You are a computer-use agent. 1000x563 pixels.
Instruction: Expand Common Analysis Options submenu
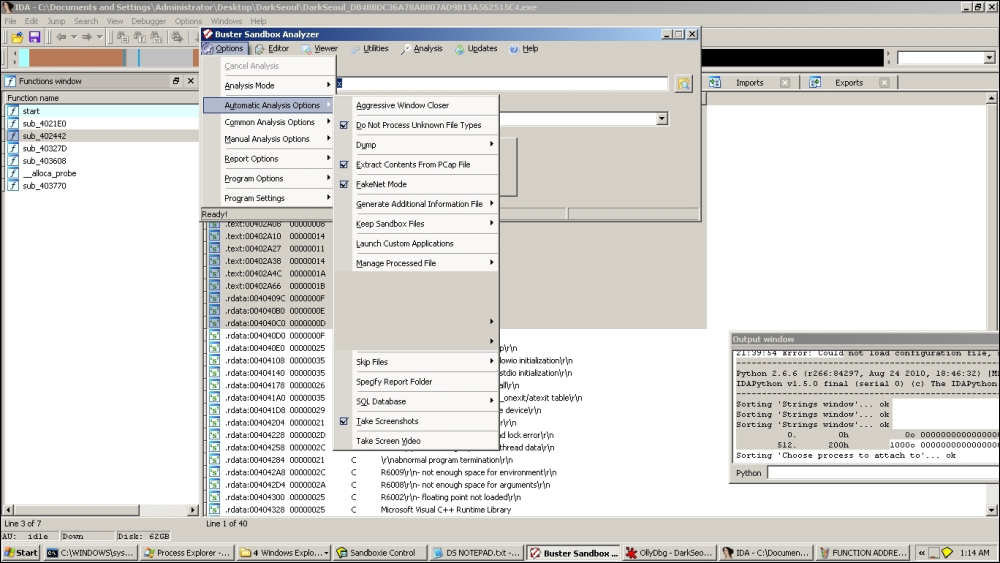[269, 122]
